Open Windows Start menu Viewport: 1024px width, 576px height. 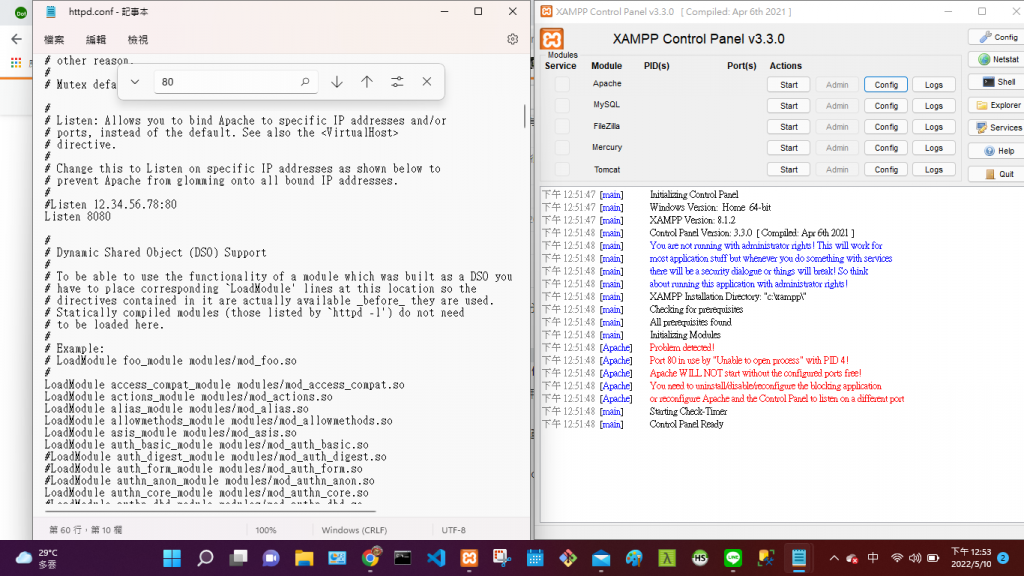pos(172,558)
